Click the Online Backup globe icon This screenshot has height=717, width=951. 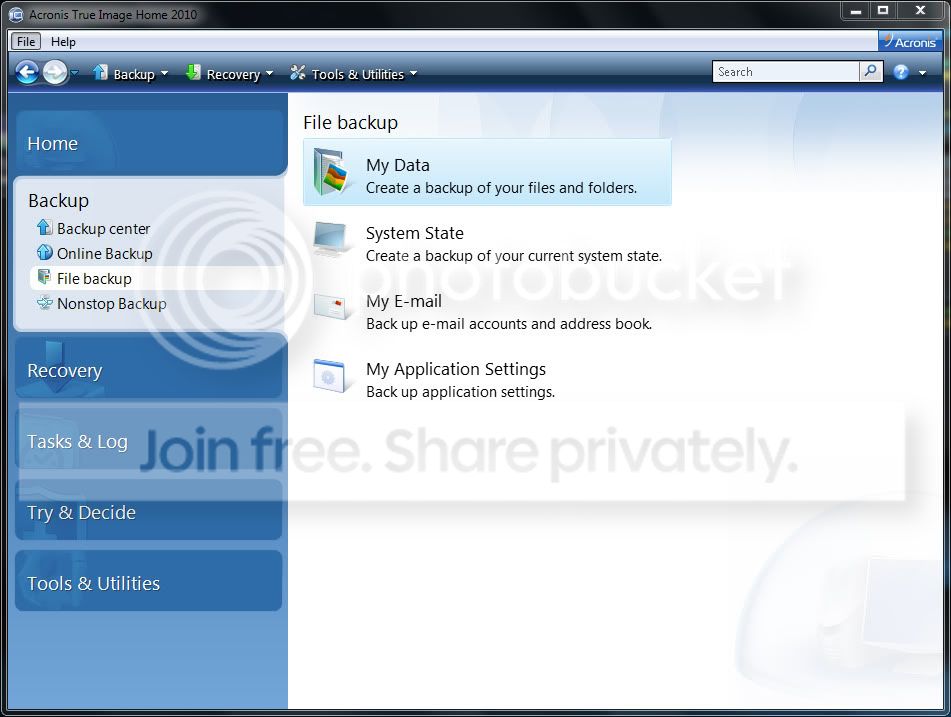[44, 252]
